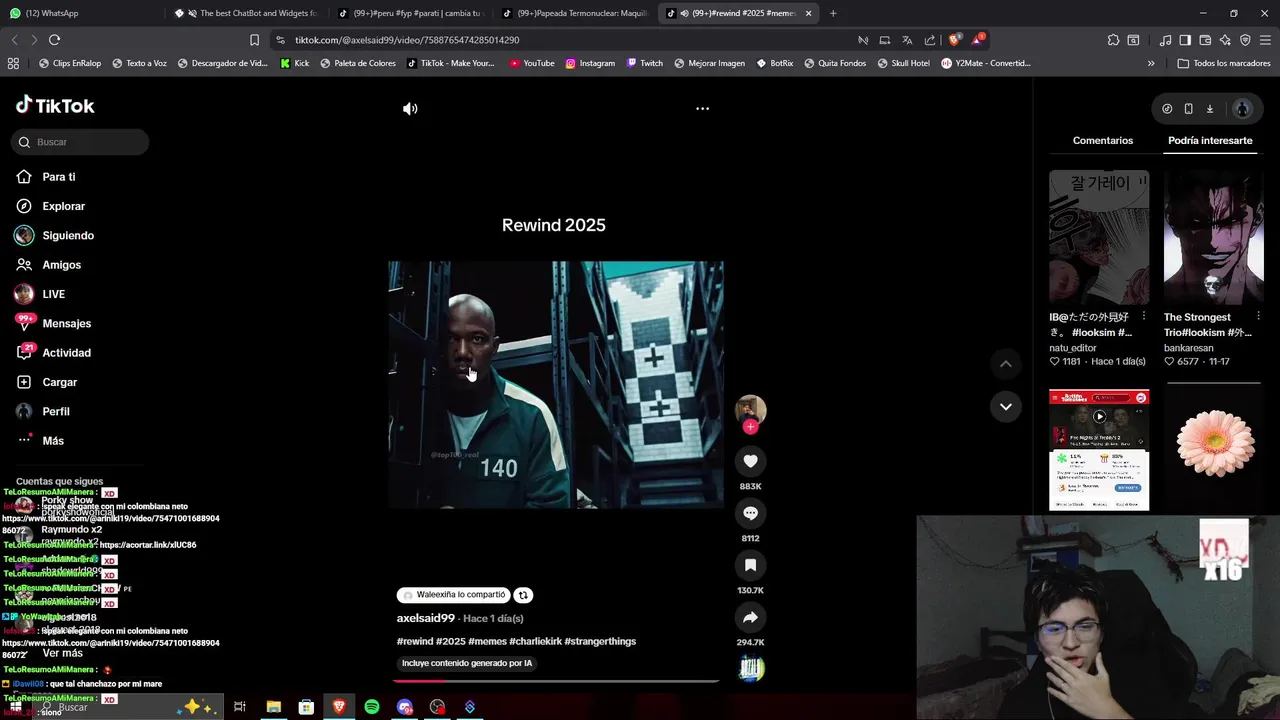The width and height of the screenshot is (1280, 720).
Task: Bookmark this page in the address bar
Action: [254, 40]
